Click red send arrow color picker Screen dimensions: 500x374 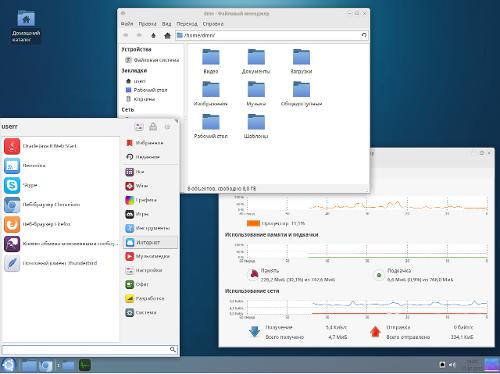375,331
